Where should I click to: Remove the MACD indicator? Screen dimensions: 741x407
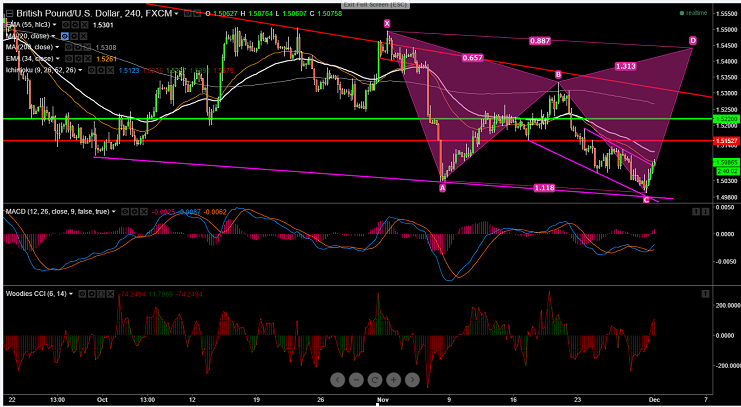pos(144,212)
